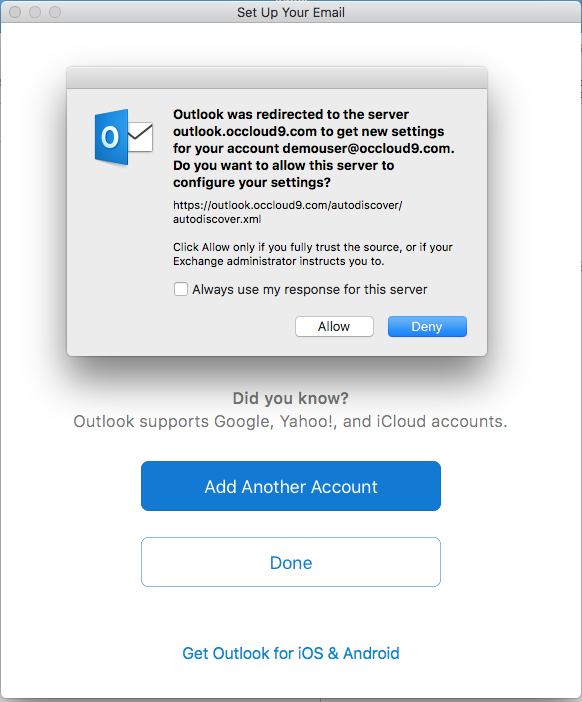
Task: Open Get Outlook for iOS & Android link
Action: point(291,653)
